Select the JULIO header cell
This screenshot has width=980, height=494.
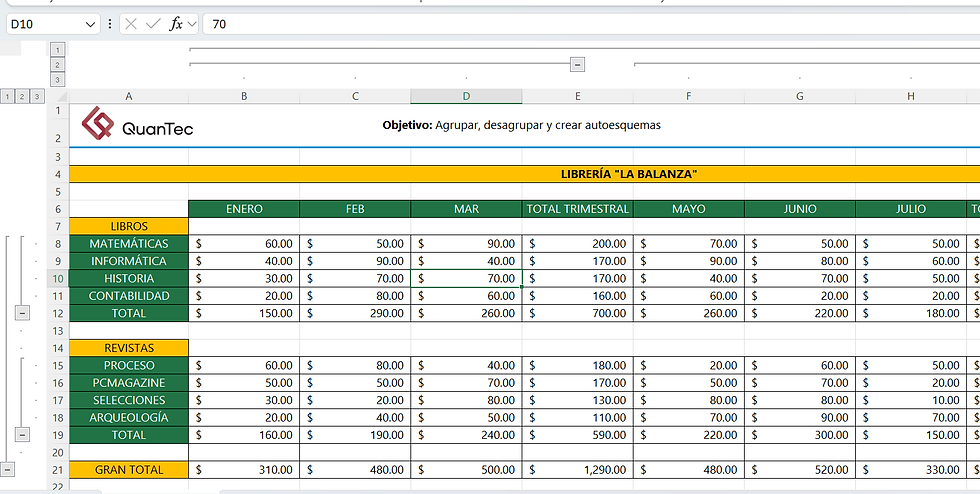coord(911,209)
